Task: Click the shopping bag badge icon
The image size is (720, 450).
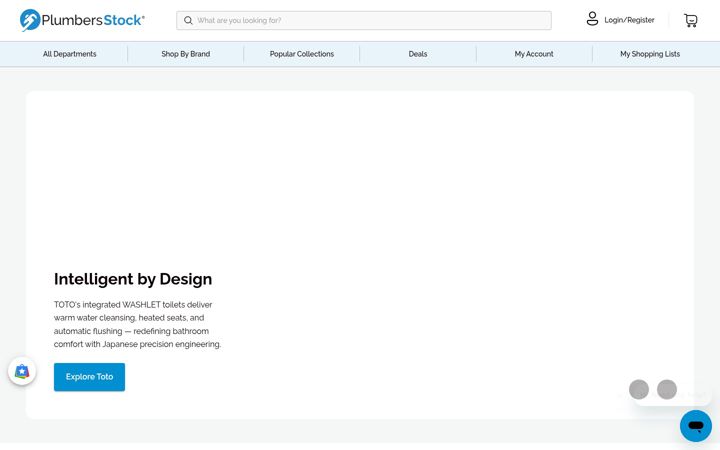Action: [x=22, y=371]
